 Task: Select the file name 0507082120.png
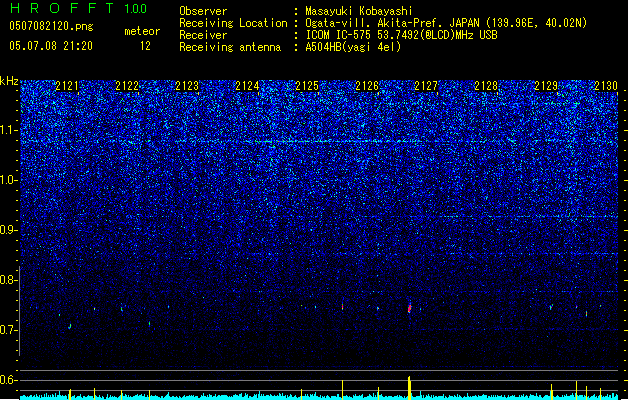pyautogui.click(x=51, y=26)
